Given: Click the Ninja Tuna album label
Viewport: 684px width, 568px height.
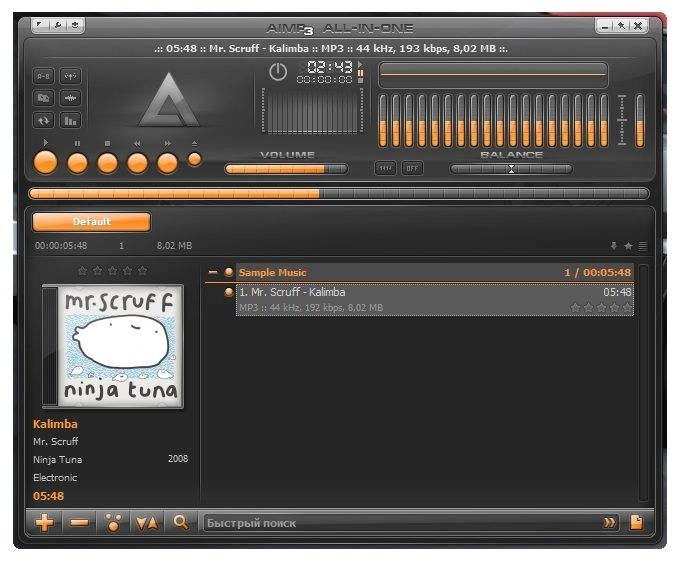Looking at the screenshot, I should [x=58, y=459].
